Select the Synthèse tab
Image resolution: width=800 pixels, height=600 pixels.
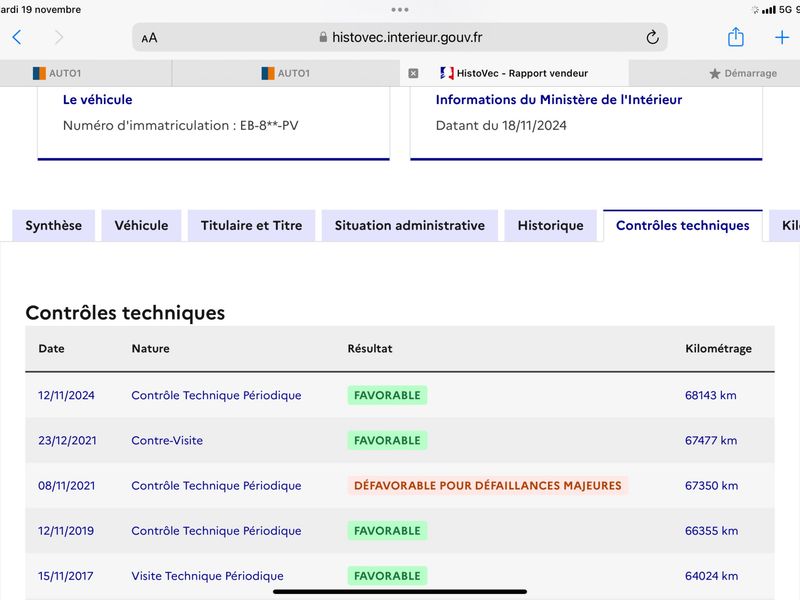pyautogui.click(x=54, y=226)
